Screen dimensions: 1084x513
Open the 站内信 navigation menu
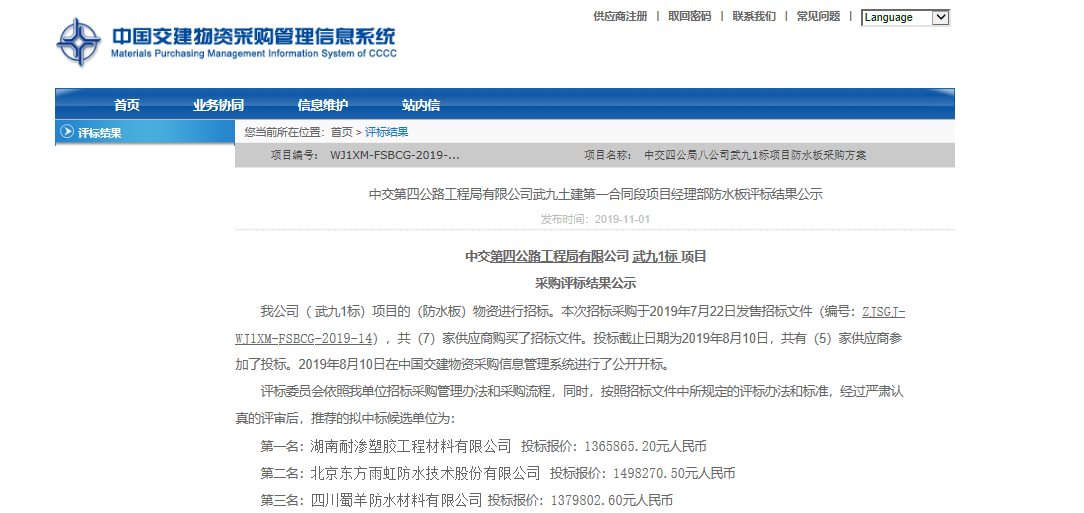[x=421, y=105]
